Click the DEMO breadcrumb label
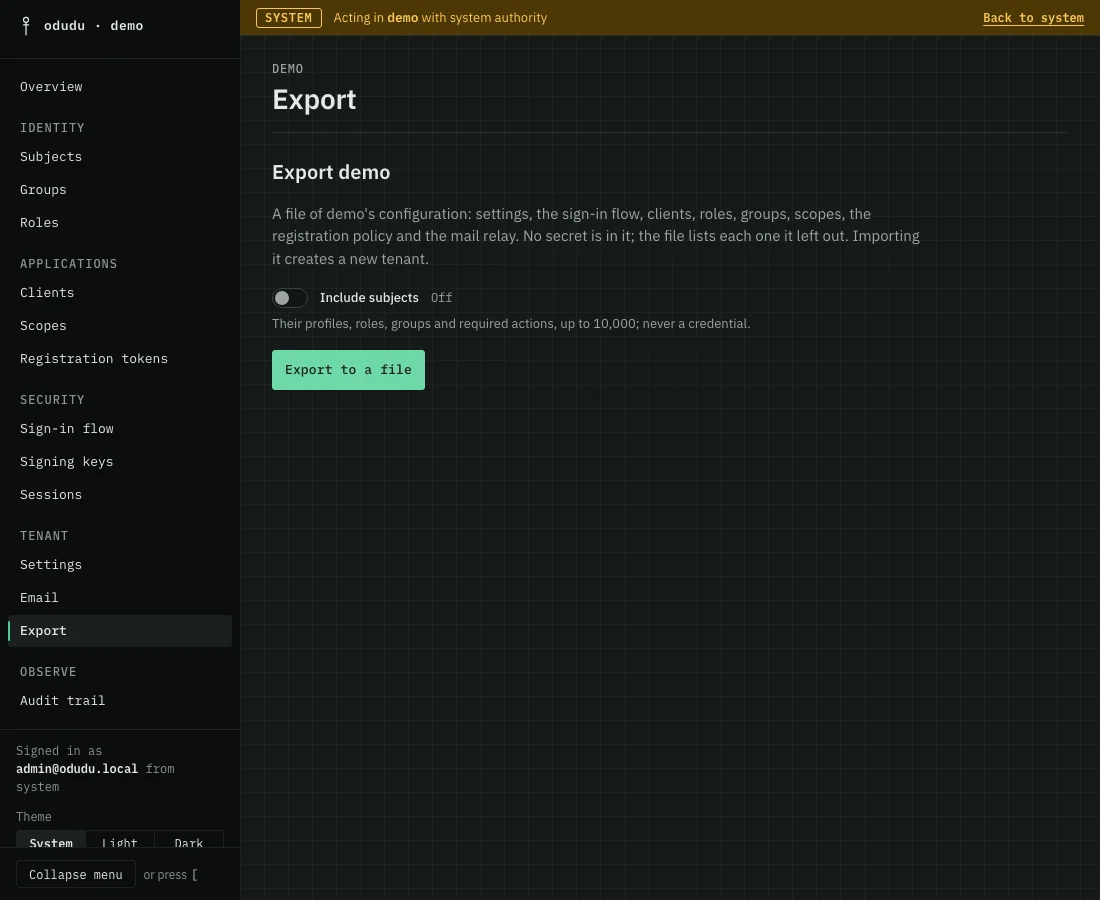Viewport: 1100px width, 900px height. tap(288, 69)
